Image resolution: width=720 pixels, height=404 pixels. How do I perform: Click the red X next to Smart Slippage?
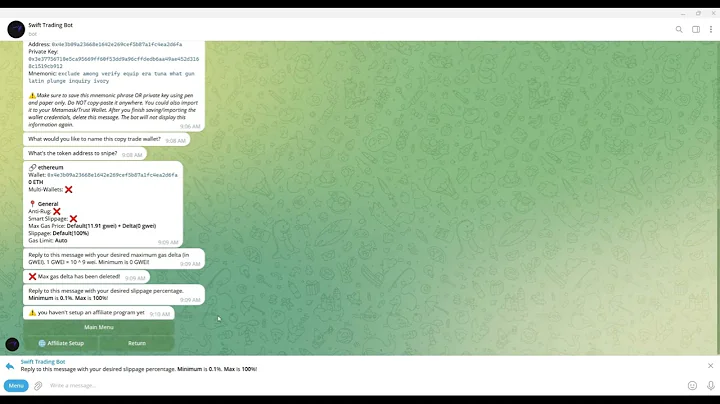coord(73,219)
